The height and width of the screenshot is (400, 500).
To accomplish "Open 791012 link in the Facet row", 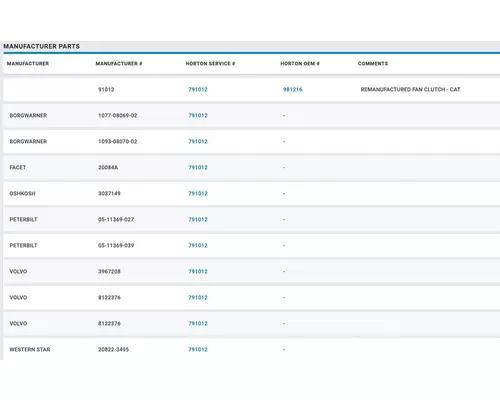I will tap(198, 167).
